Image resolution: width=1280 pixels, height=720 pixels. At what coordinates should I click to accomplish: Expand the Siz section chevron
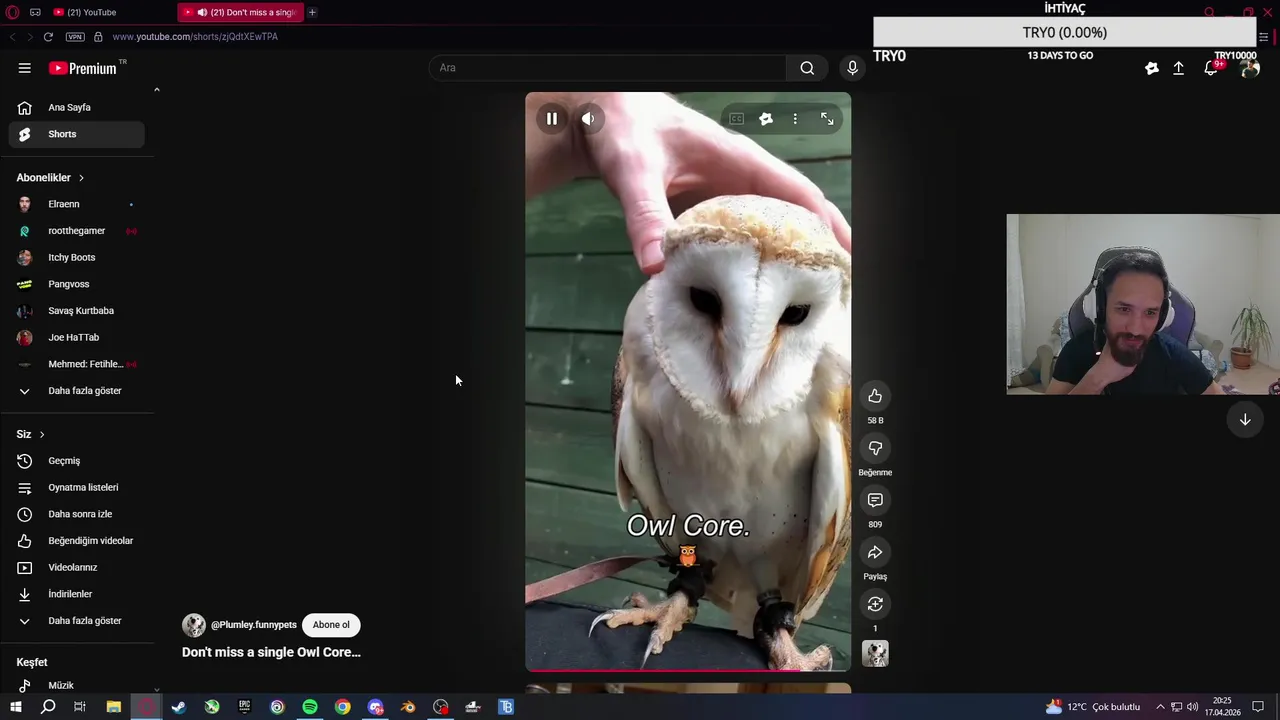tap(42, 434)
